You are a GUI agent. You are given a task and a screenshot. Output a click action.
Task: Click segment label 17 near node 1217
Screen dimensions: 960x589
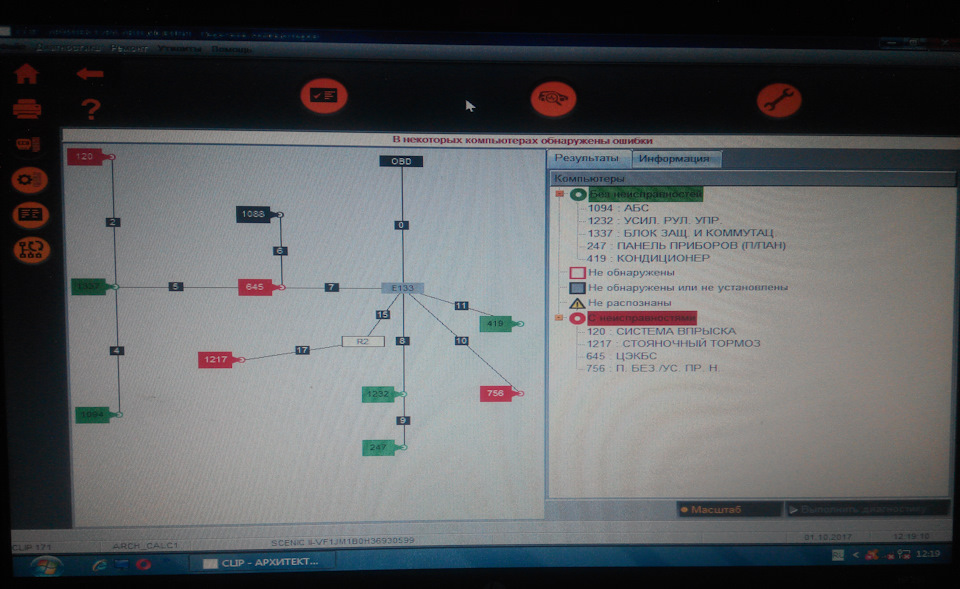302,350
